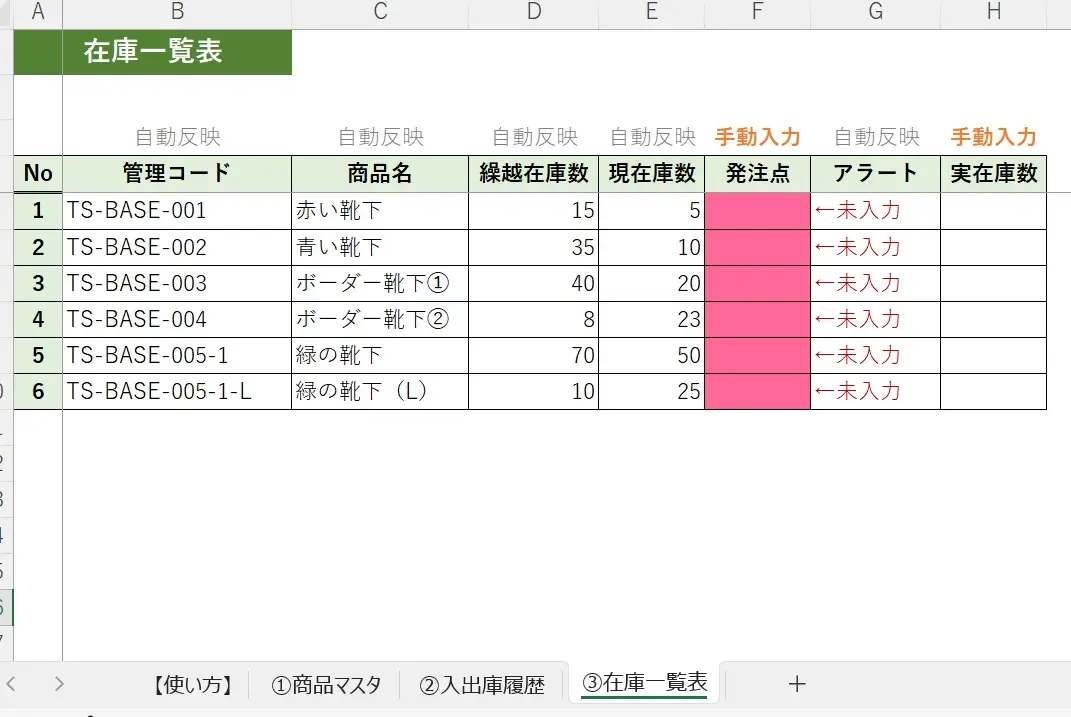
Task: Select cell TS-BASE-005-1-L
Action: click(x=177, y=391)
